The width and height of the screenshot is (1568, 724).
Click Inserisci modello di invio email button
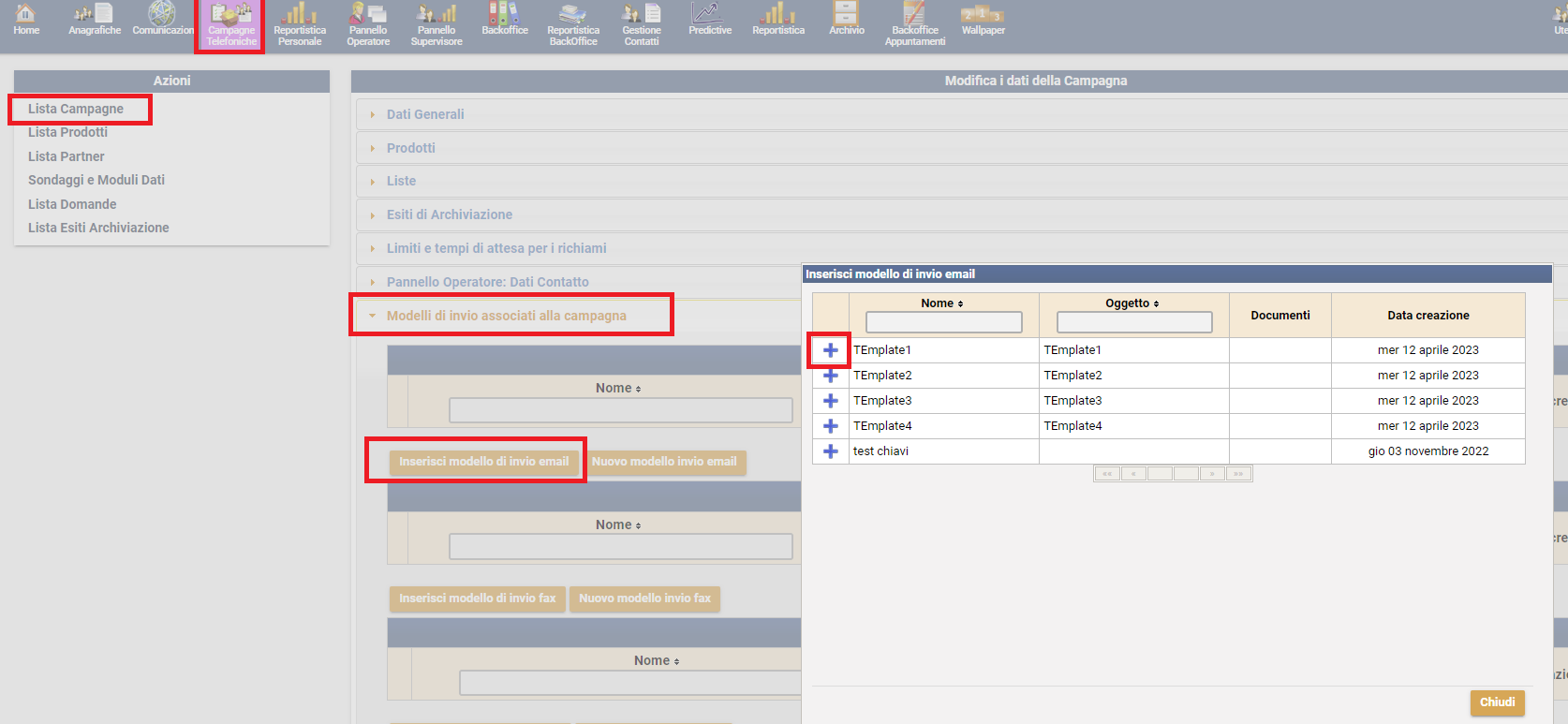click(483, 462)
